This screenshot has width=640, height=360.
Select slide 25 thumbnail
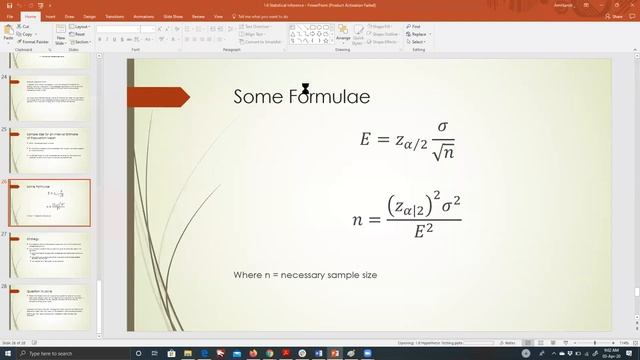pyautogui.click(x=49, y=151)
